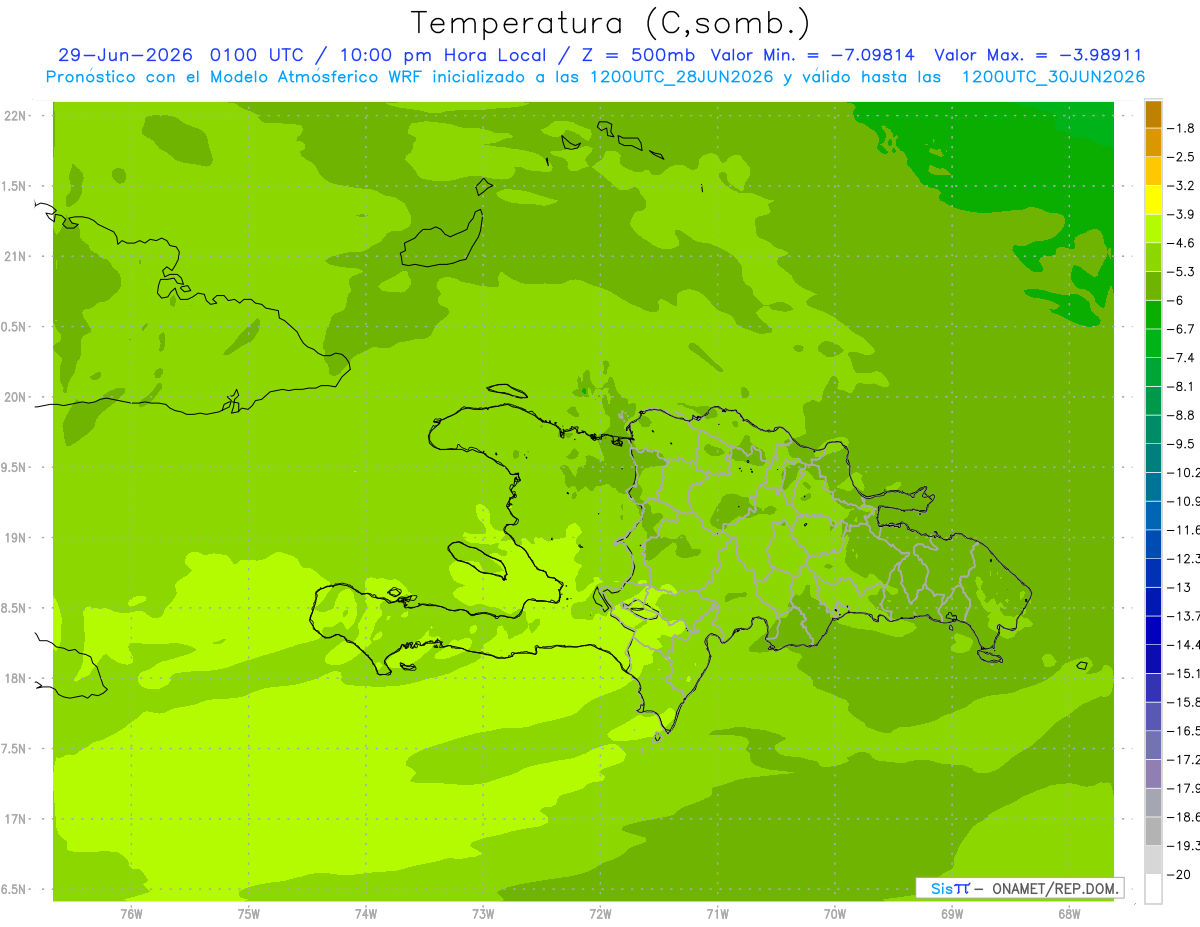Click the "-1.8" legend label

click(1183, 128)
